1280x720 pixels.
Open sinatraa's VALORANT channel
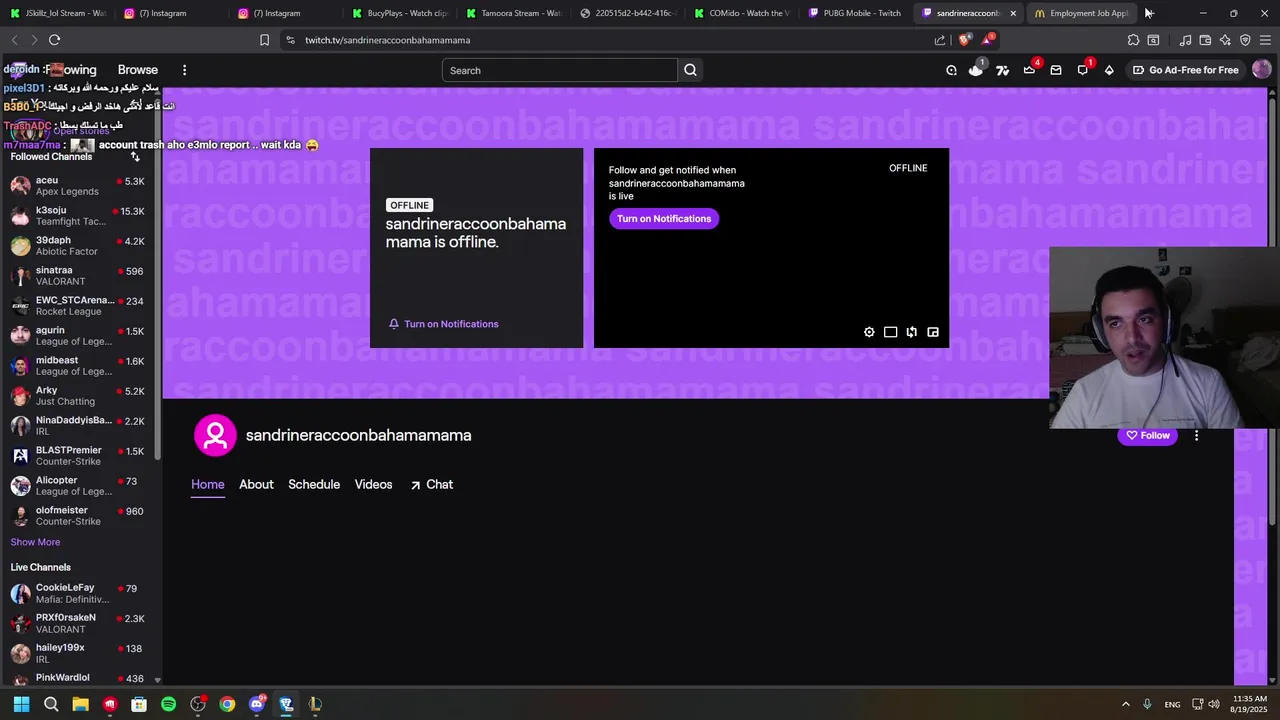78,276
